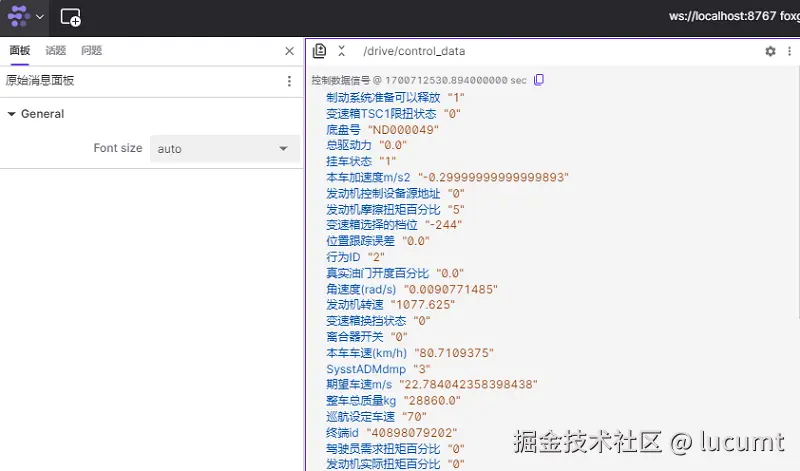Select the 位置跟踪误差 field
This screenshot has height=471, width=800.
(360, 241)
